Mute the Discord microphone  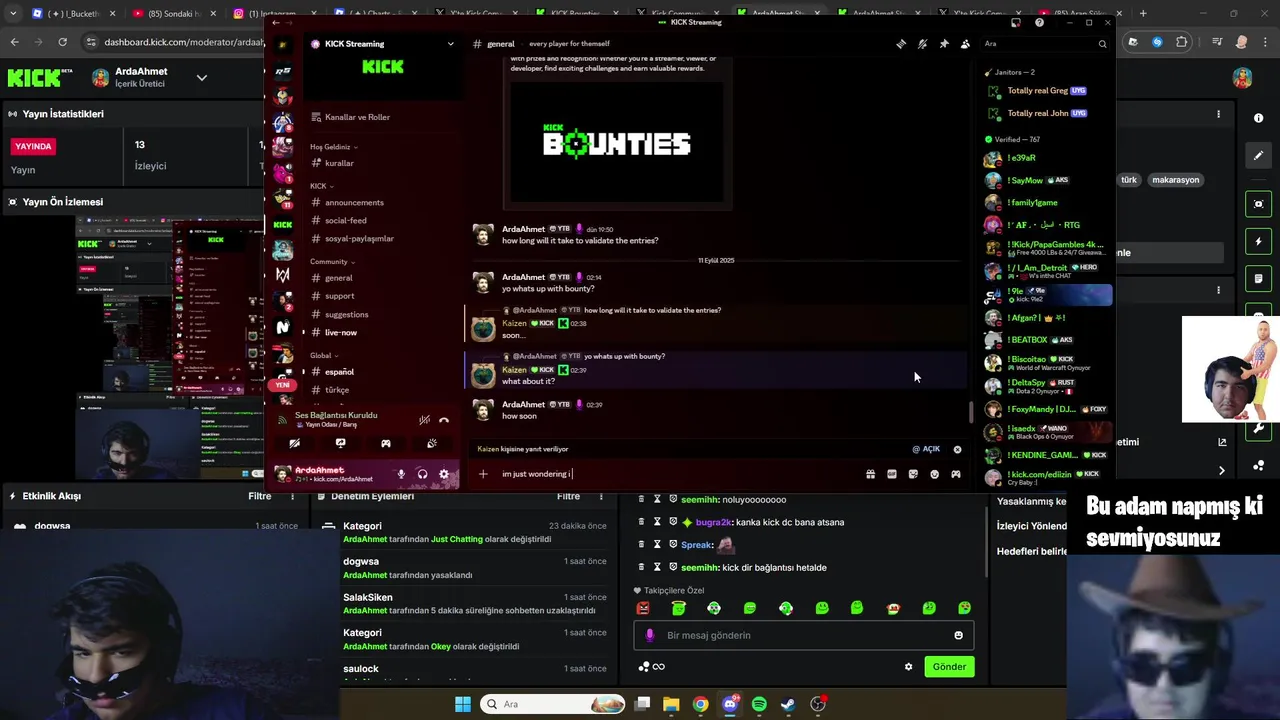(x=401, y=474)
